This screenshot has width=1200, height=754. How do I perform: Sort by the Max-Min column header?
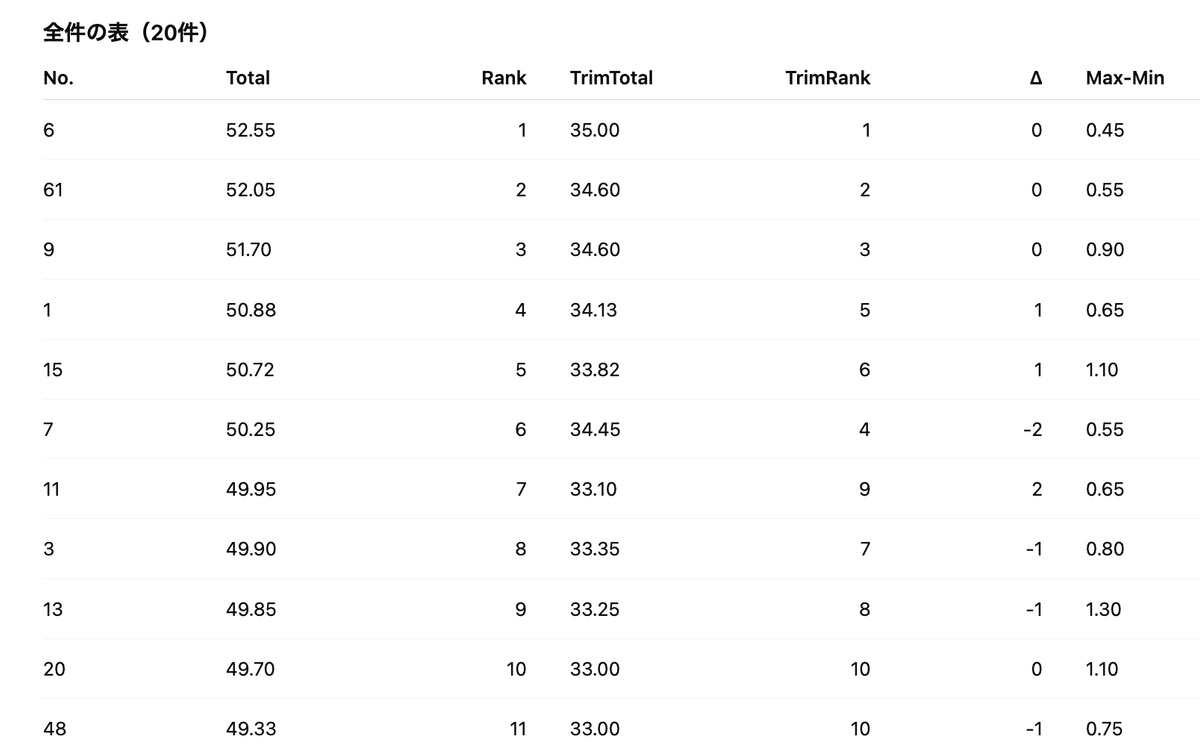point(1125,78)
